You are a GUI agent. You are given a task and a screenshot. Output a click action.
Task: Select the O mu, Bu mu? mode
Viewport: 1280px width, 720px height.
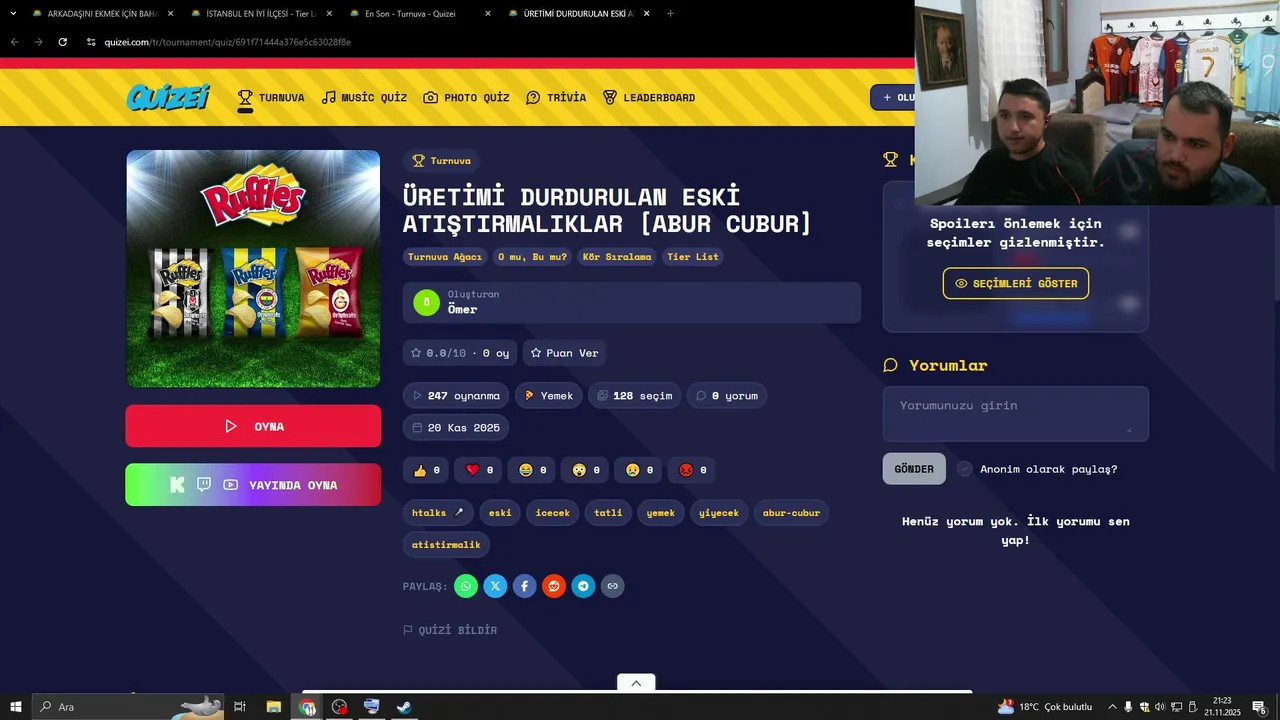click(532, 257)
